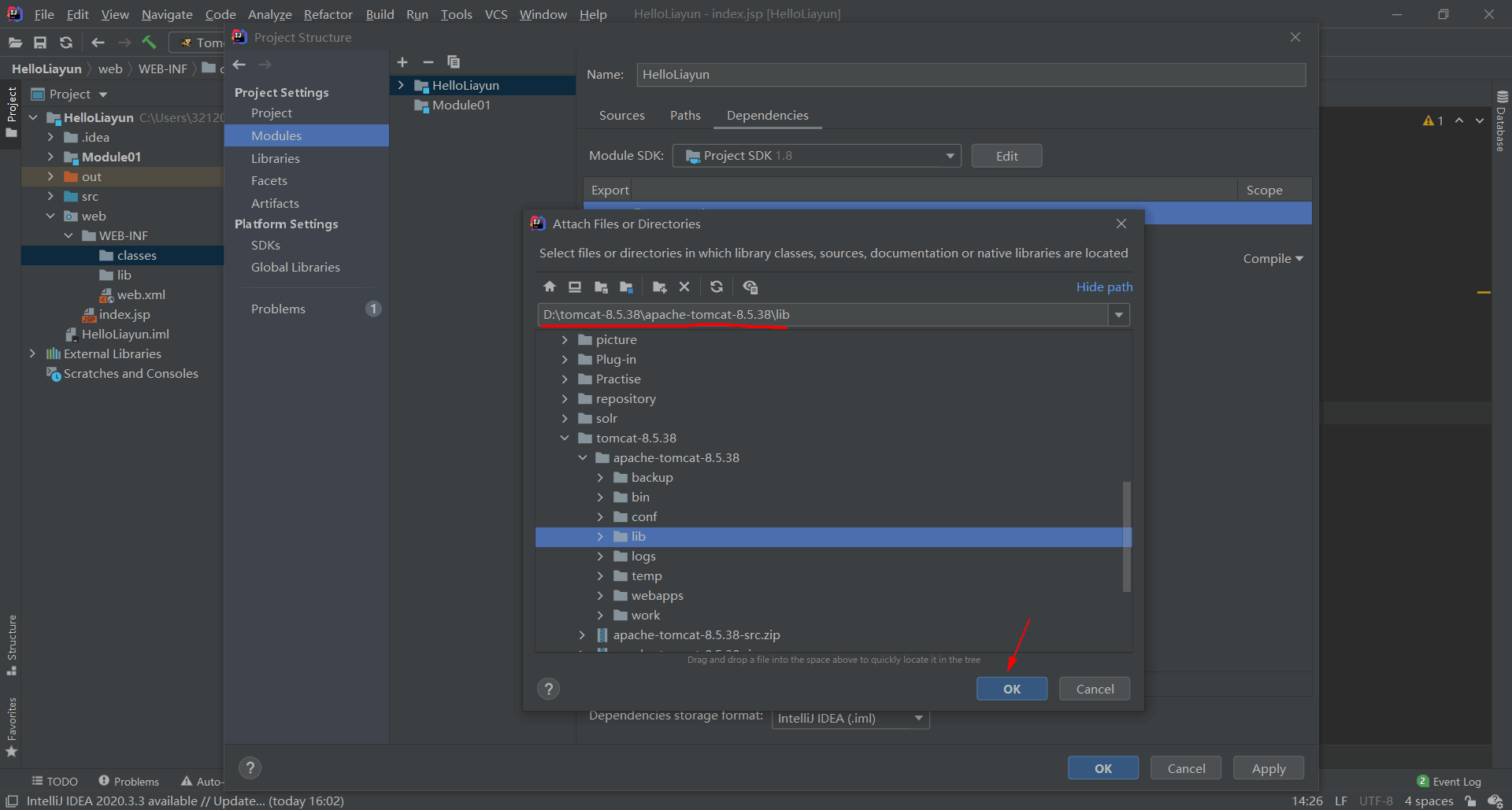Screen dimensions: 1512x810
Task: Open the Favorites tool window
Action: tap(11, 727)
